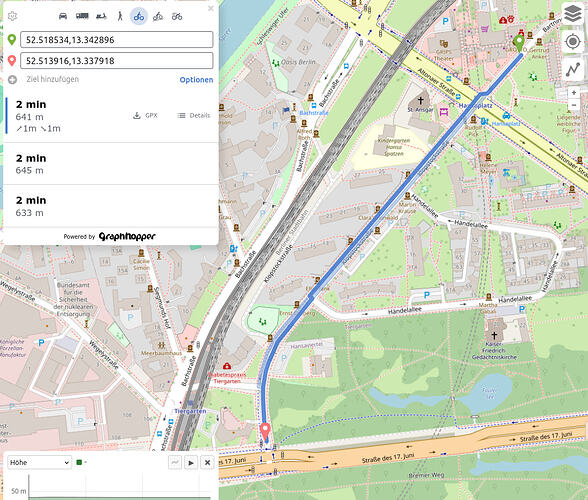Click the start coordinates input field
588x500 pixels.
click(x=117, y=40)
